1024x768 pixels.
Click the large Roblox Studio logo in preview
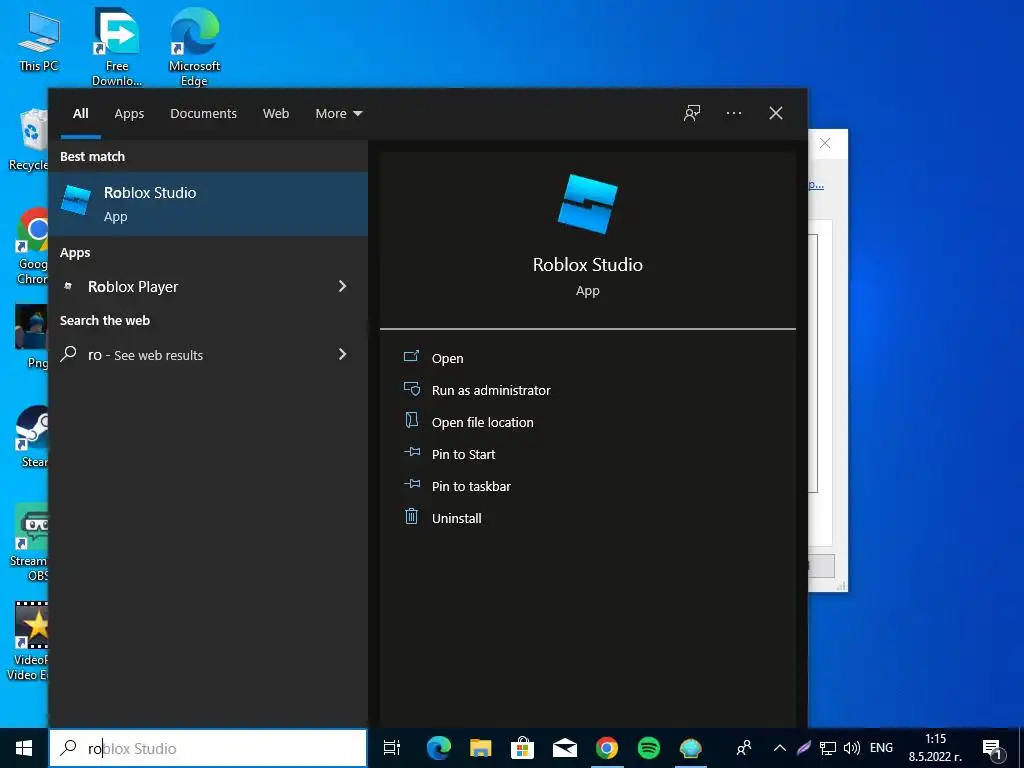click(587, 204)
